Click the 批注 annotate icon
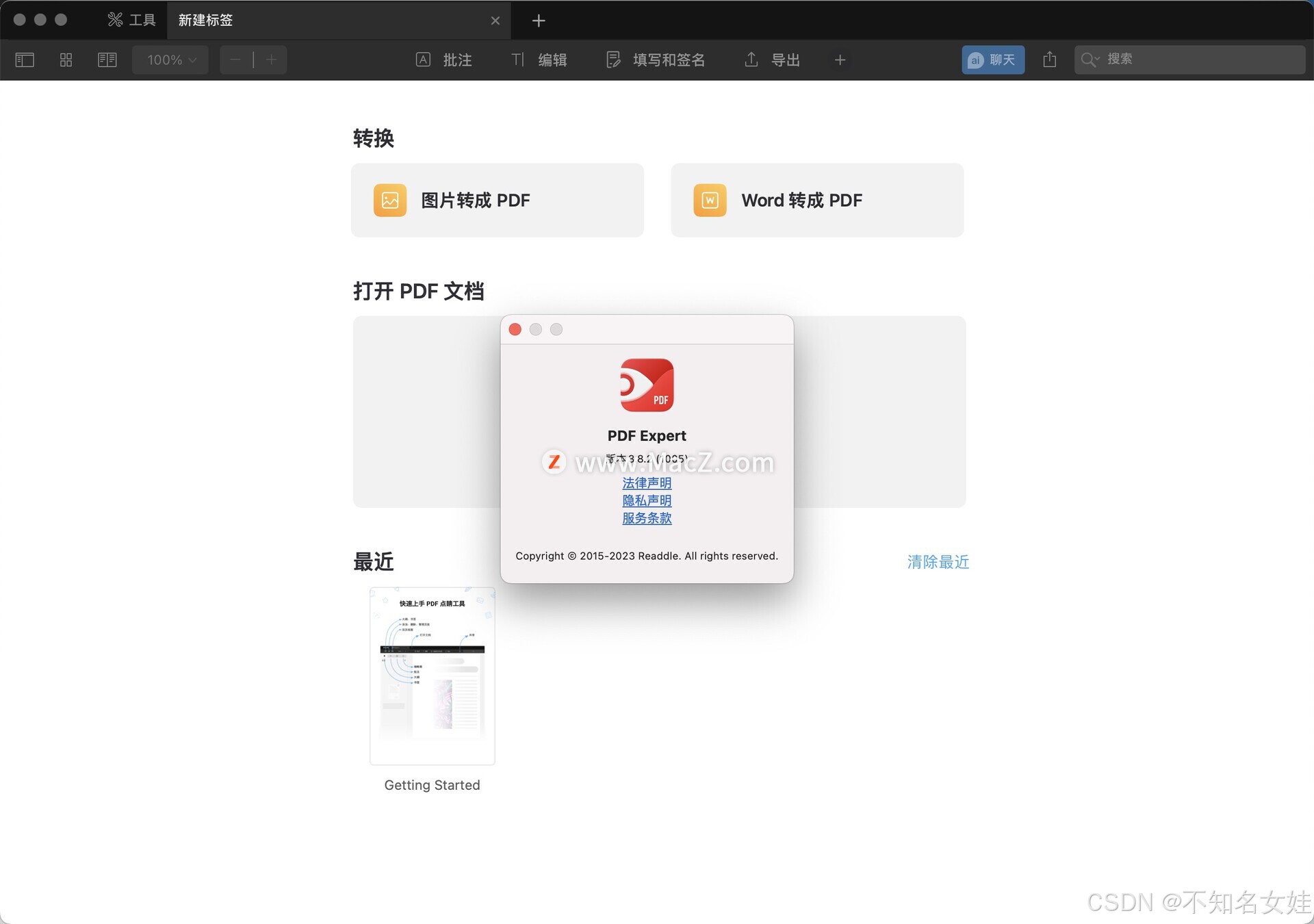The width and height of the screenshot is (1314, 924). pos(424,60)
